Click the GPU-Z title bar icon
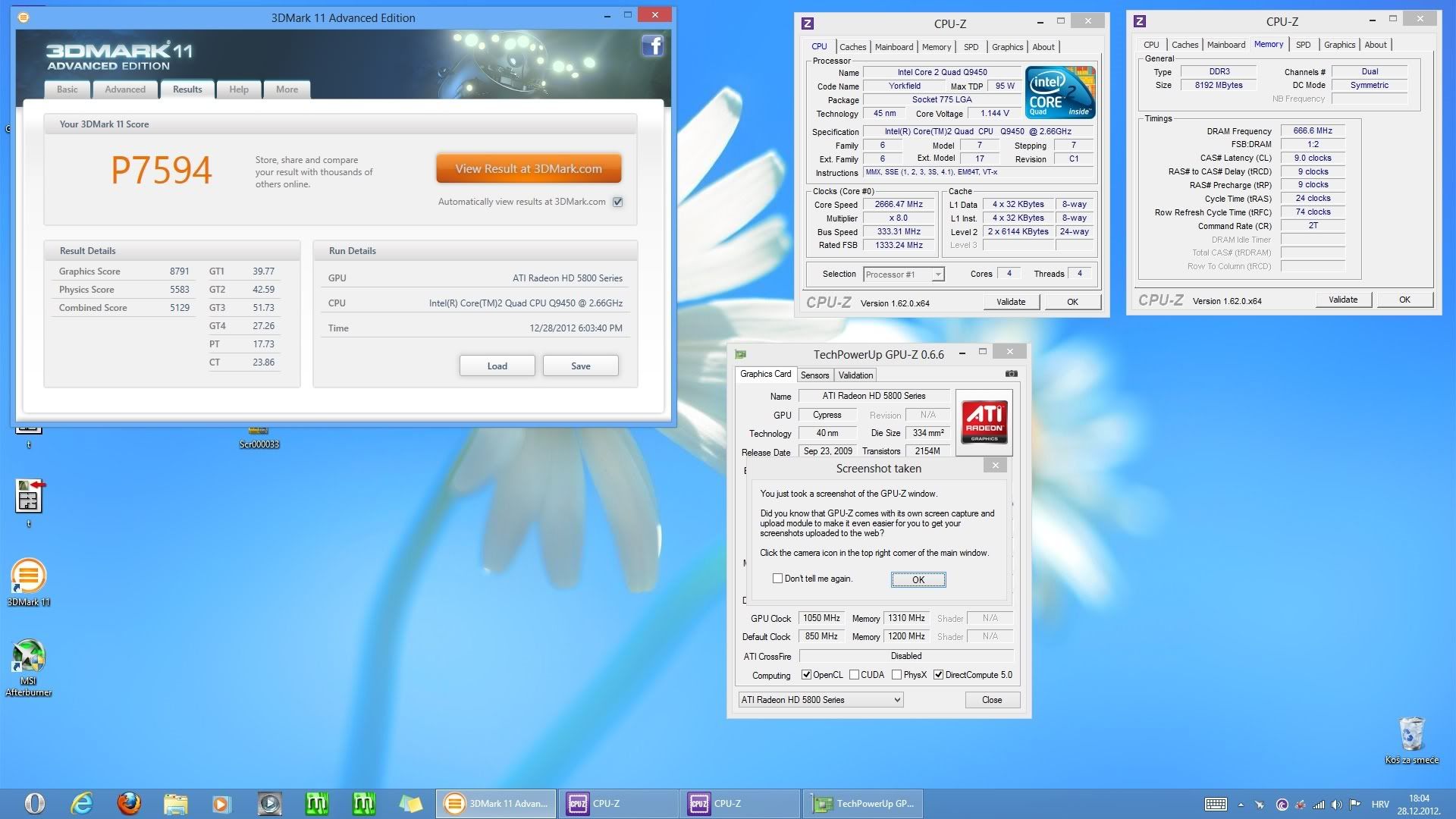The image size is (1456, 819). 741,354
